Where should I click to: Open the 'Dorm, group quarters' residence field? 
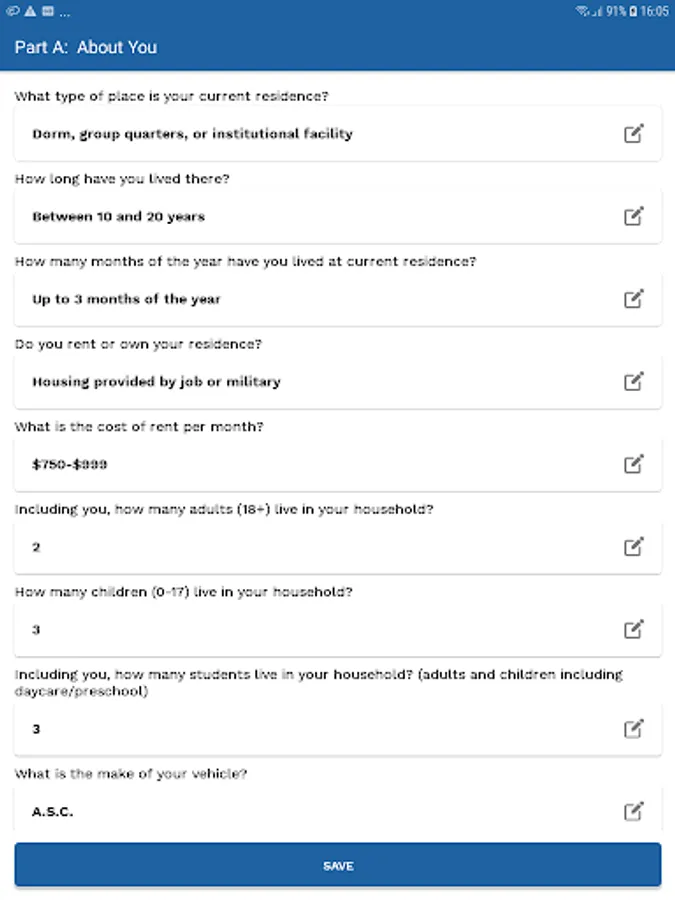click(x=300, y=134)
